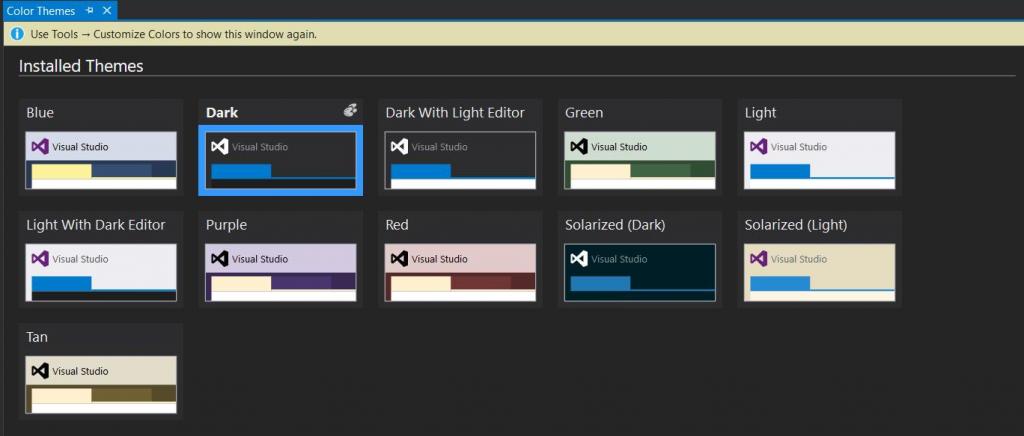This screenshot has width=1024, height=436.
Task: Apply the Tan theme preview
Action: pos(101,385)
